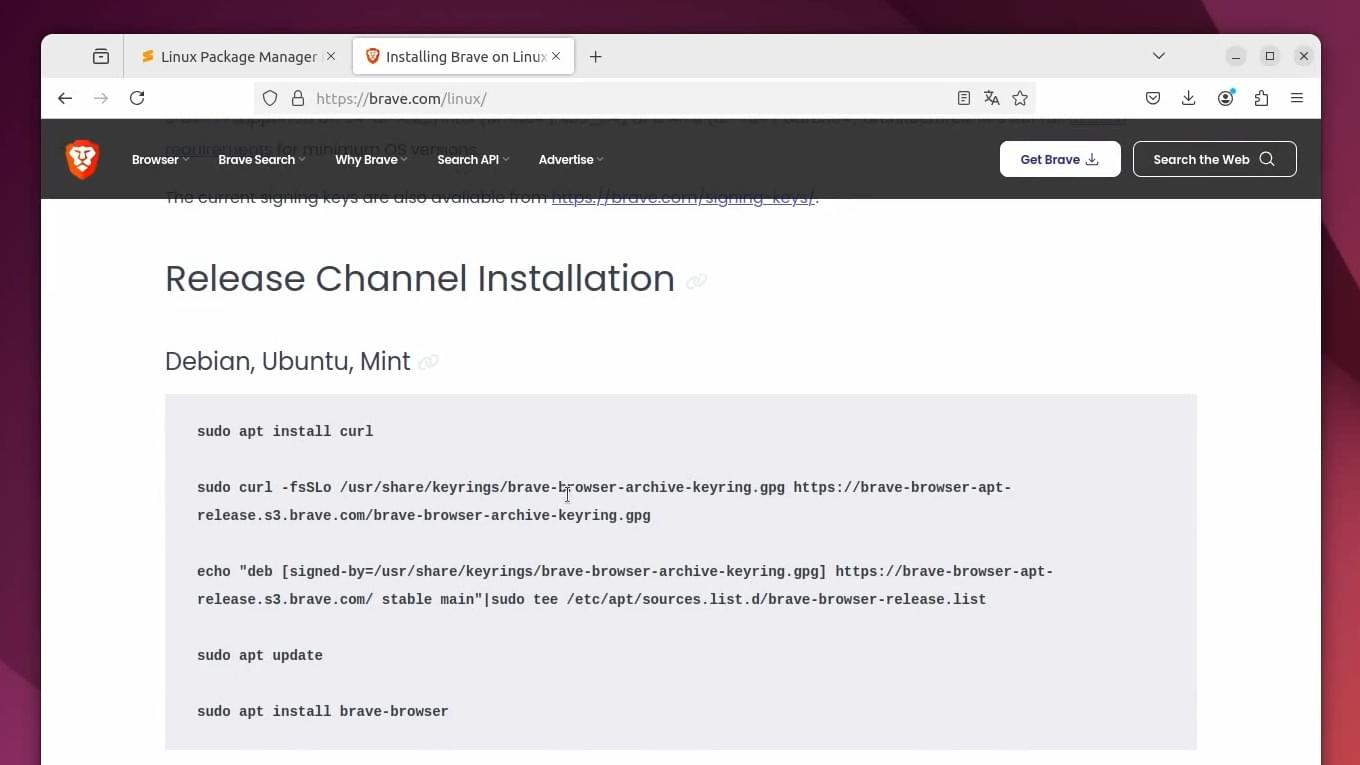This screenshot has height=765, width=1360.
Task: Bookmark this page with the star icon
Action: click(x=1020, y=98)
